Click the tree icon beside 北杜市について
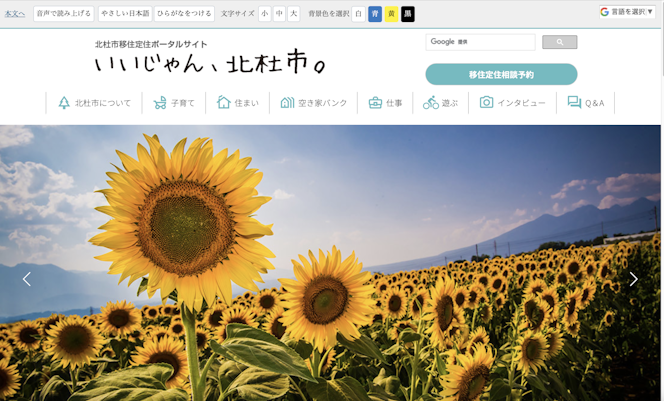Screen dimensions: 664x401 tap(64, 103)
